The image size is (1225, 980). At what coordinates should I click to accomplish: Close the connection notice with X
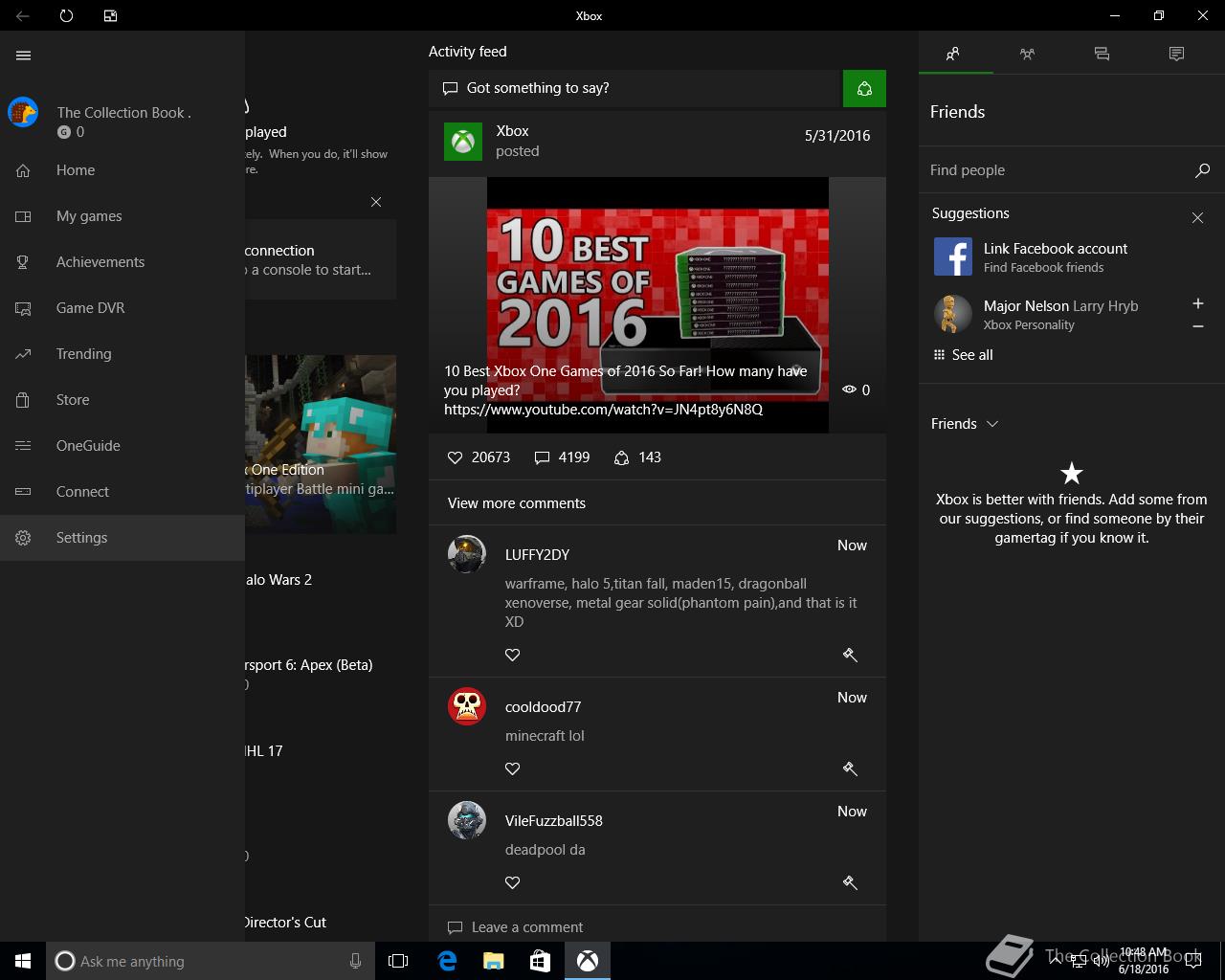[x=376, y=202]
